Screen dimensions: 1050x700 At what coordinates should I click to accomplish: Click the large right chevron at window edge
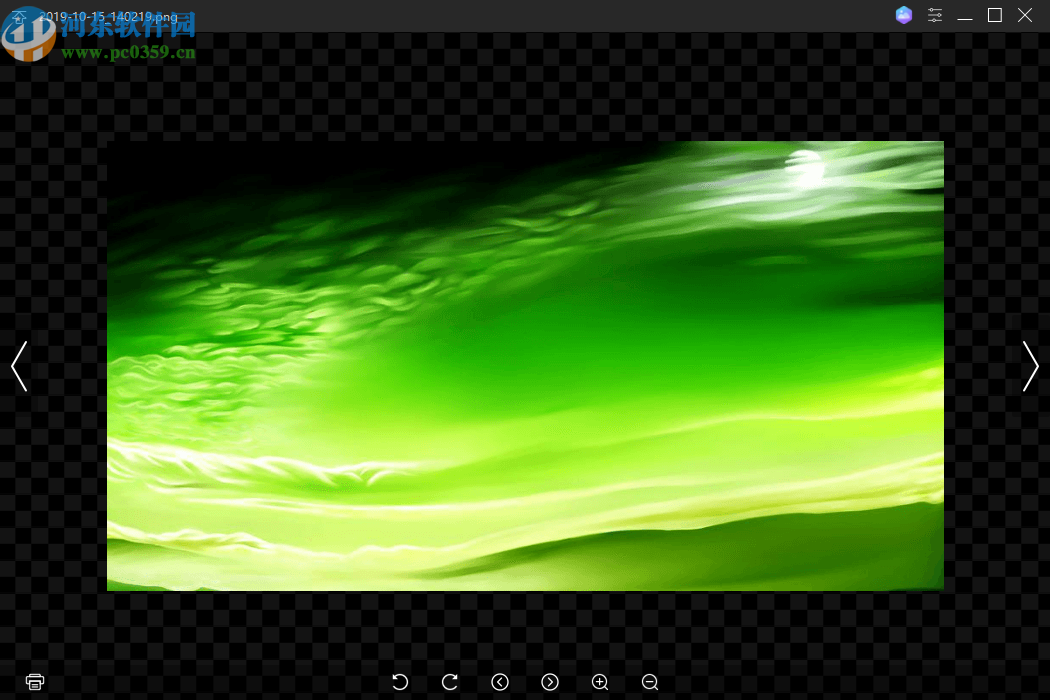1030,366
